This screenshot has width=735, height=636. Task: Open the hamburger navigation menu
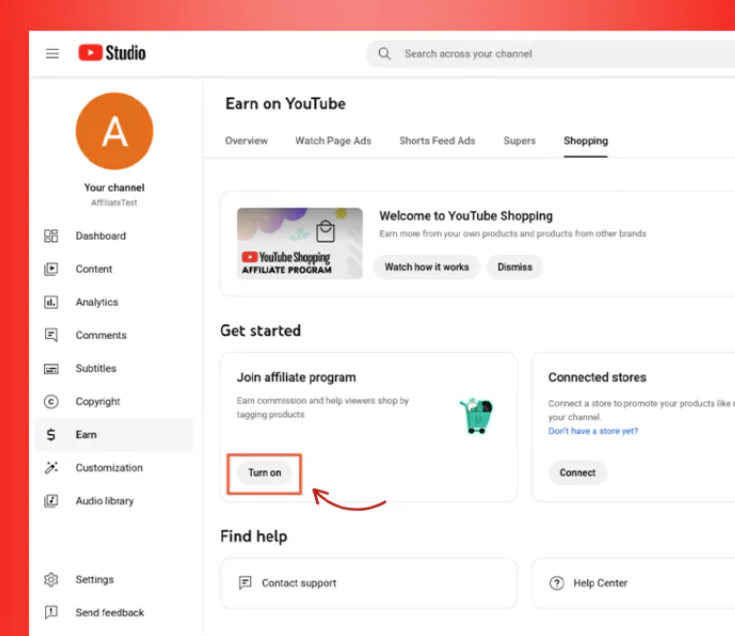coord(52,53)
